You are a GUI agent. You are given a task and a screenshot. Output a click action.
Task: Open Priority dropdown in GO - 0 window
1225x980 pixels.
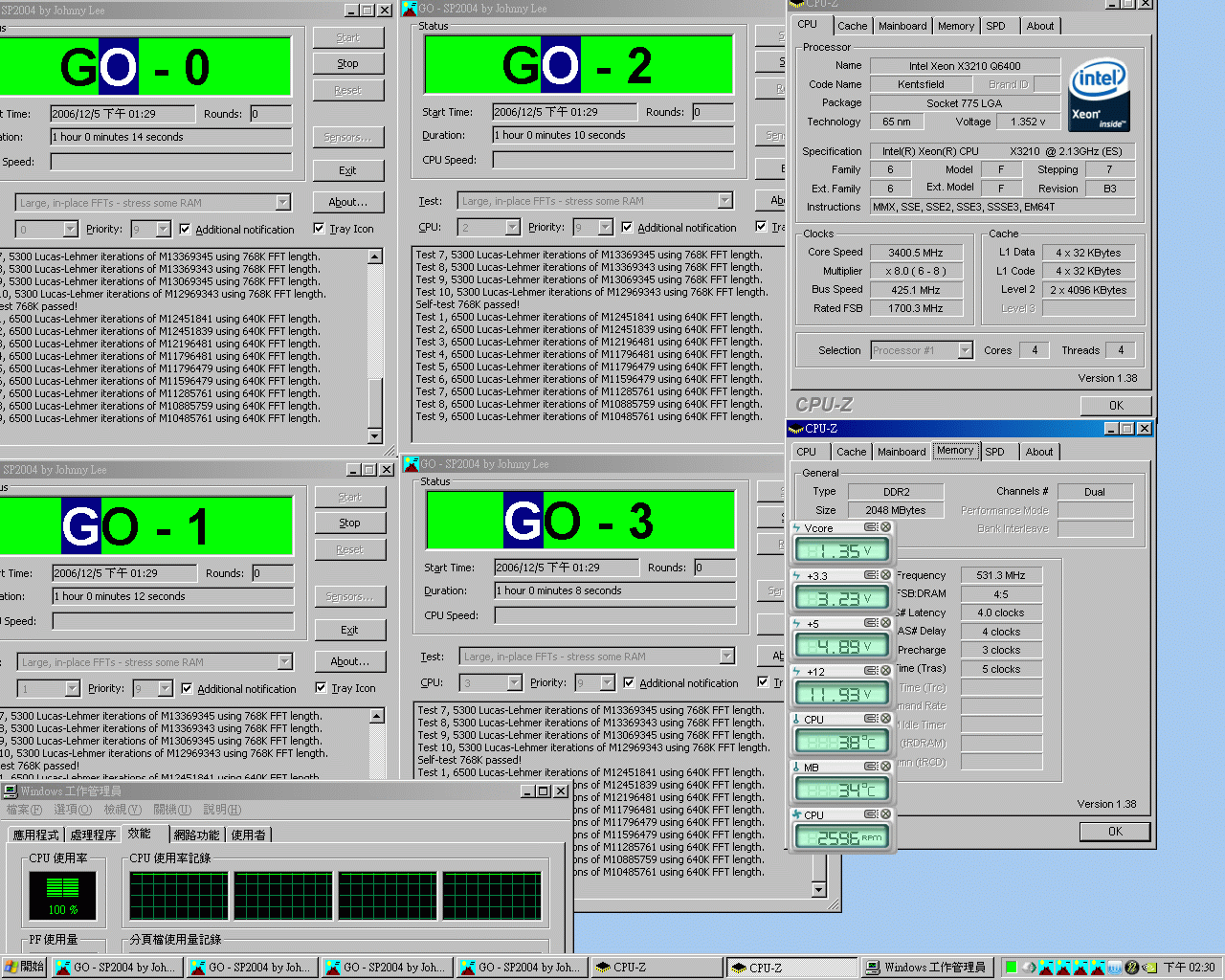pyautogui.click(x=163, y=229)
